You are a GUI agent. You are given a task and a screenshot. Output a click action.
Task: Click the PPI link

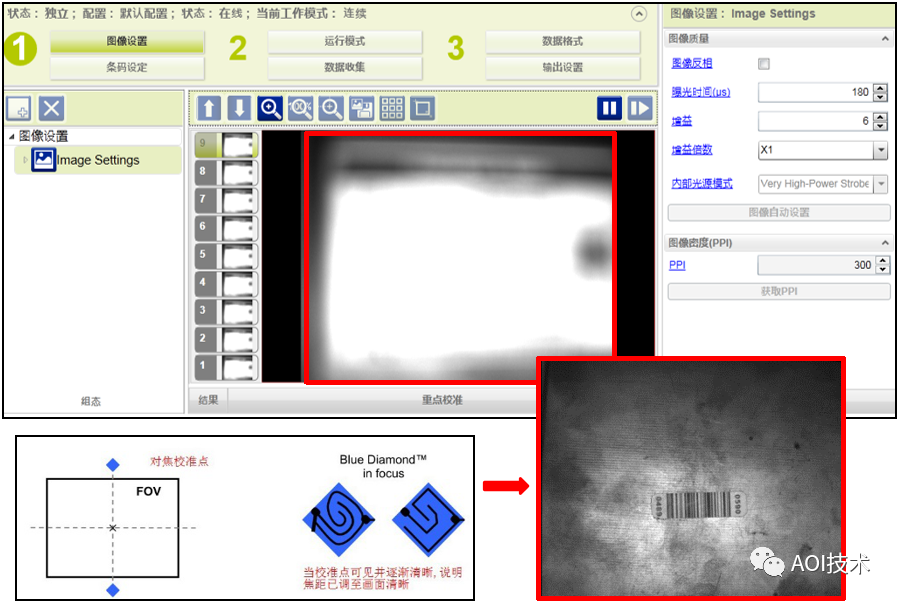(677, 265)
